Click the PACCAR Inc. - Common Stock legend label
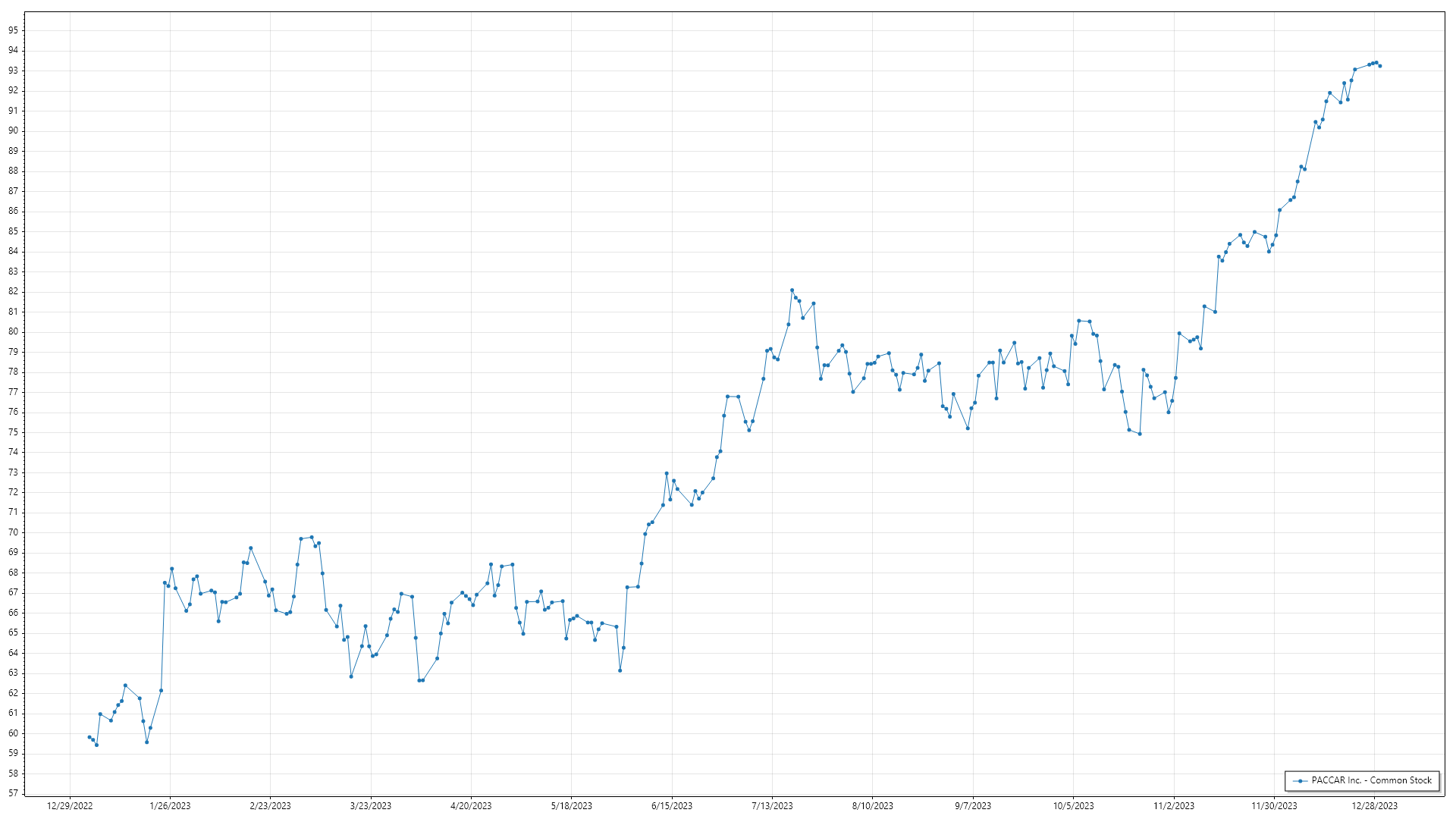This screenshot has width=1456, height=819. point(1371,780)
